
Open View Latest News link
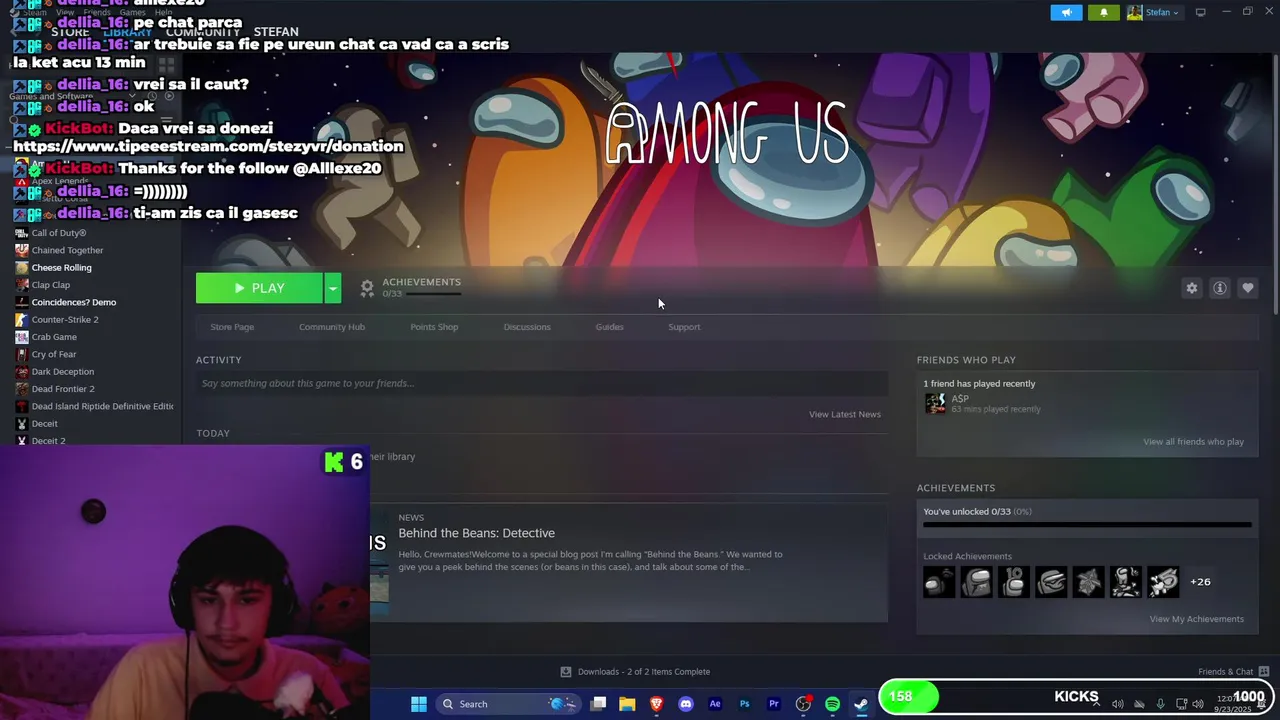(x=845, y=414)
